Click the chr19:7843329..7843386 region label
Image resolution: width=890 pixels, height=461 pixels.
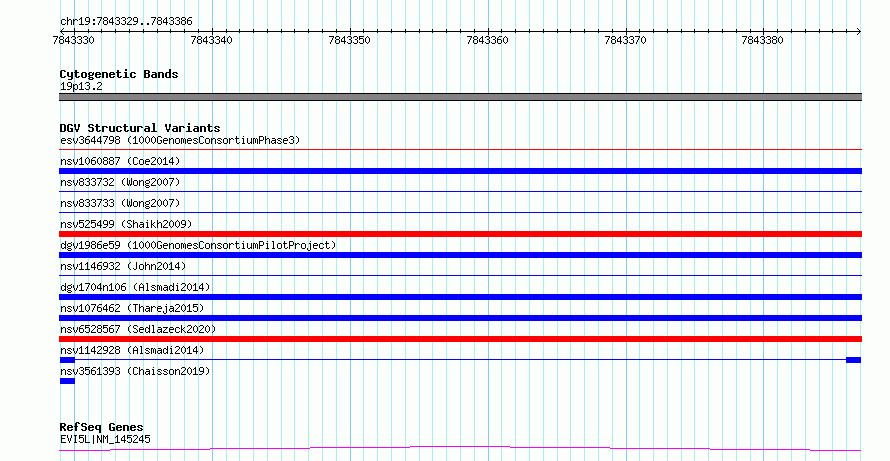(x=126, y=22)
